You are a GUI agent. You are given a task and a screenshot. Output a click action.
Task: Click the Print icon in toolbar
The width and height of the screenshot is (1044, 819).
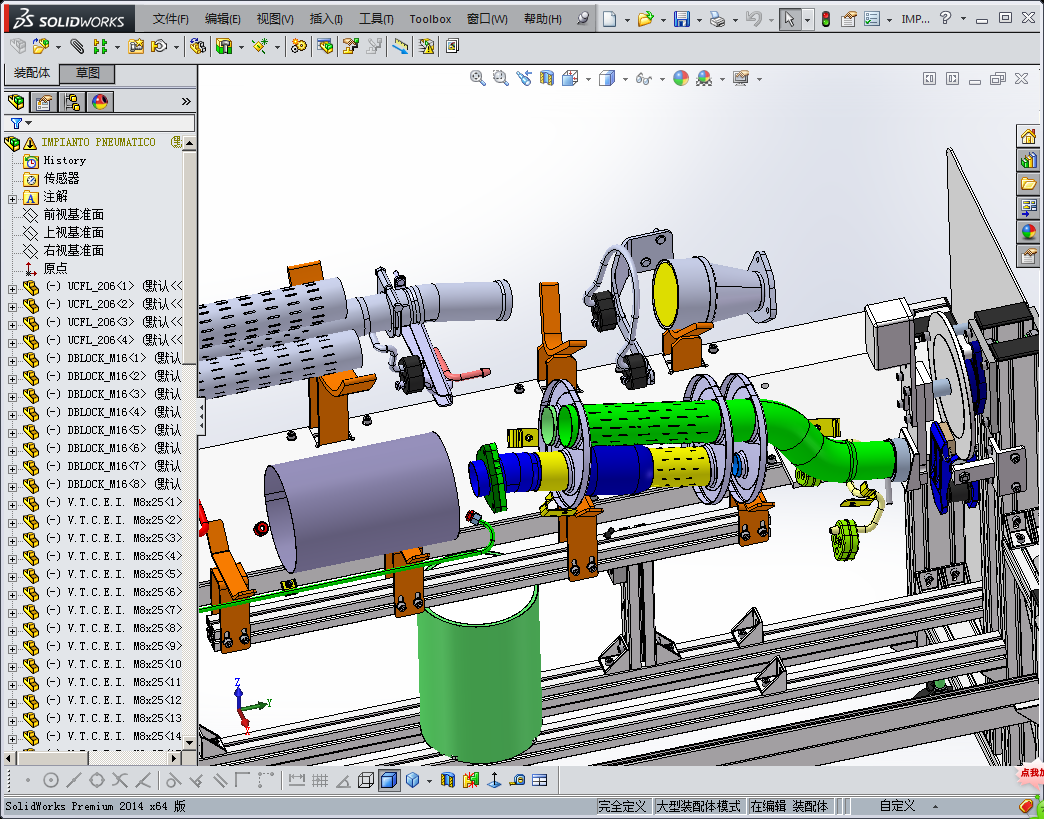click(717, 19)
